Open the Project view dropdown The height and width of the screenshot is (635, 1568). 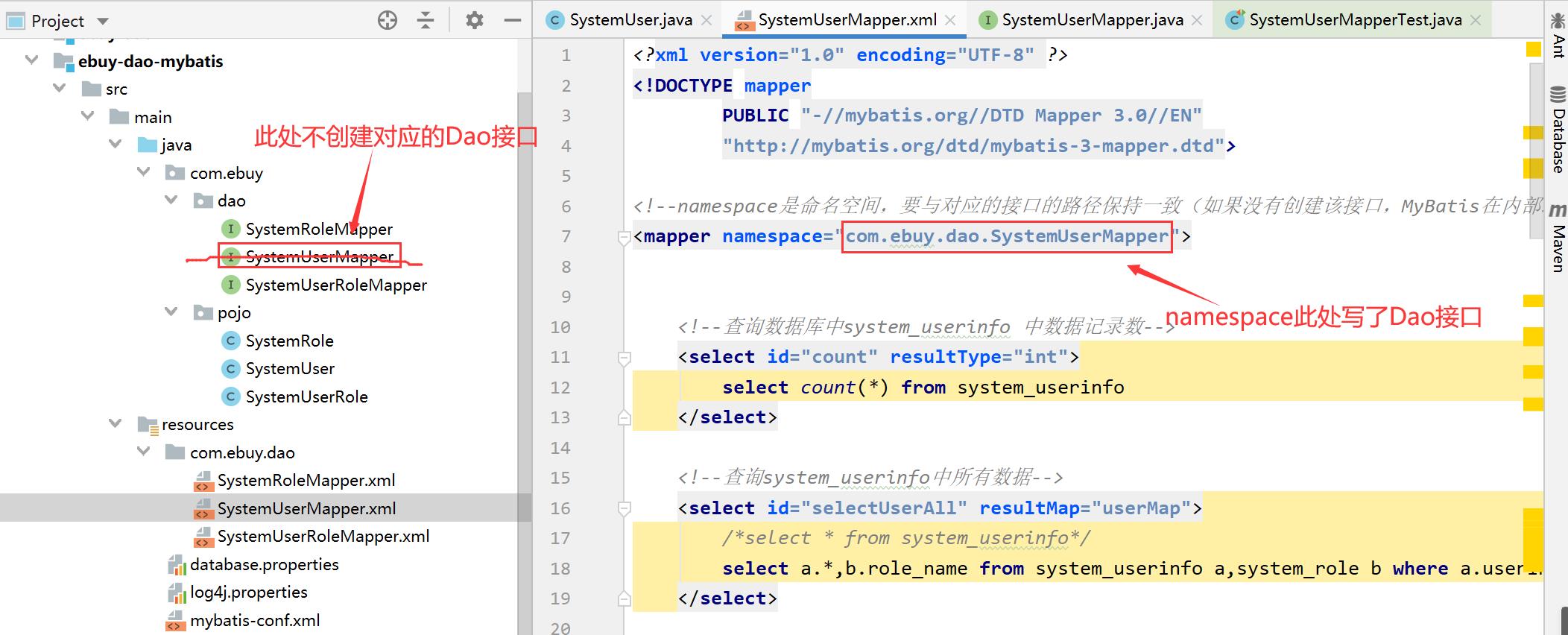[104, 21]
